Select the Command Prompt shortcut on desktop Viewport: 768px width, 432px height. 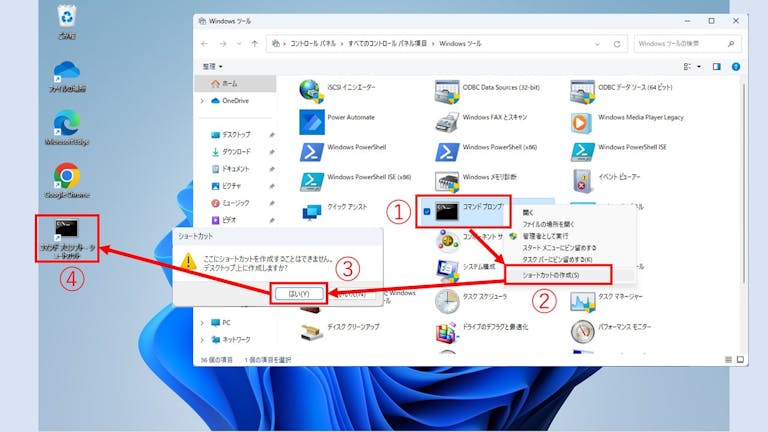(67, 239)
